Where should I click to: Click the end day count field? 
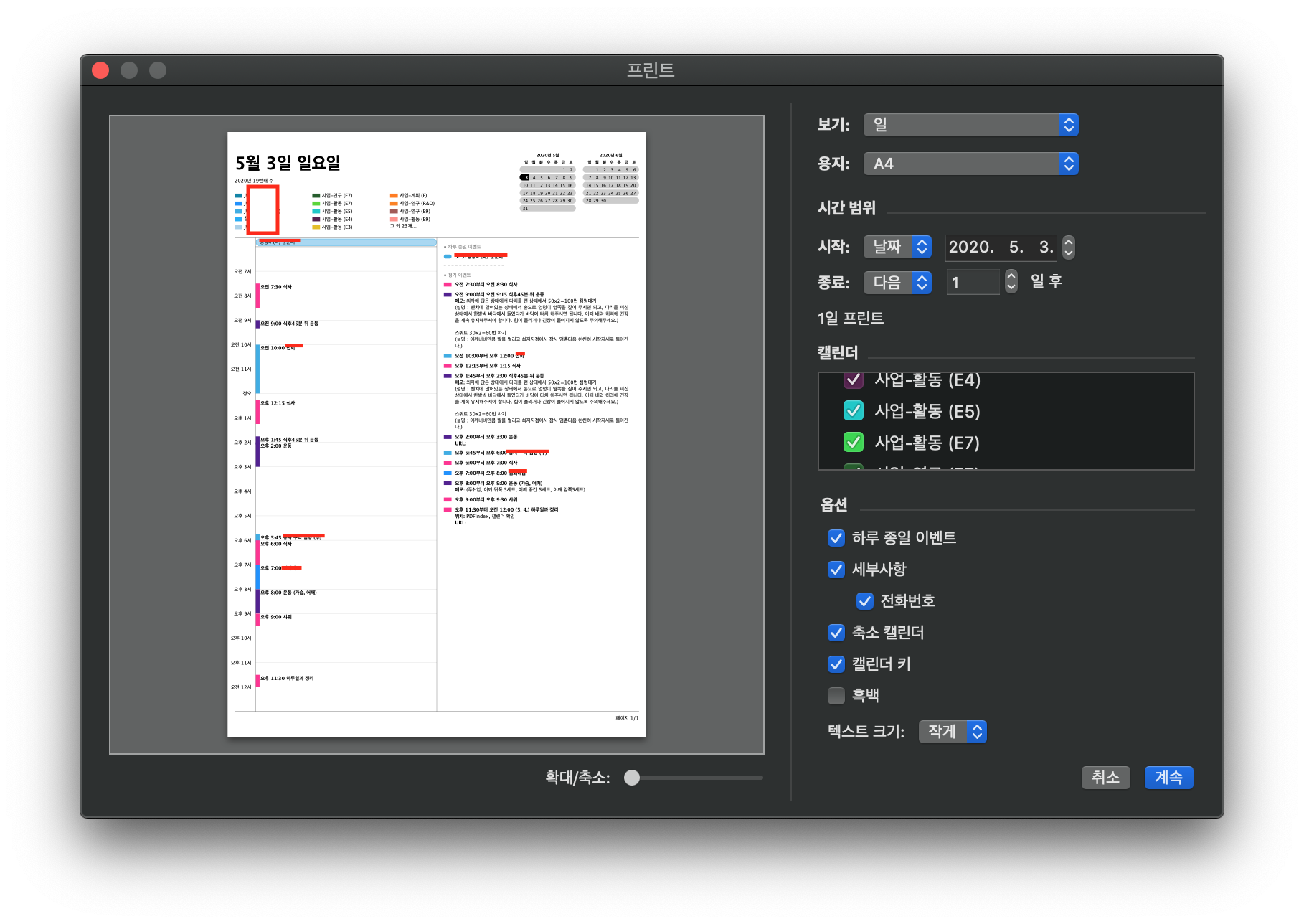pos(972,282)
